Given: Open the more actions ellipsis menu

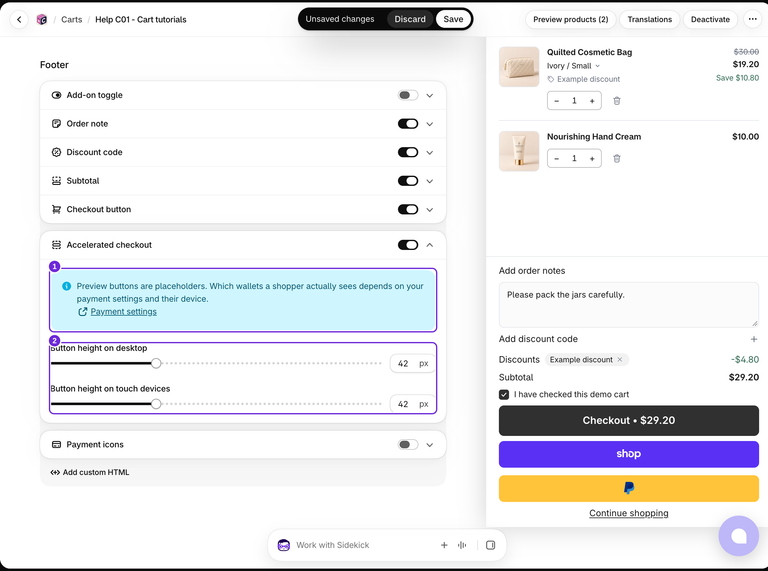Looking at the screenshot, I should pos(752,20).
